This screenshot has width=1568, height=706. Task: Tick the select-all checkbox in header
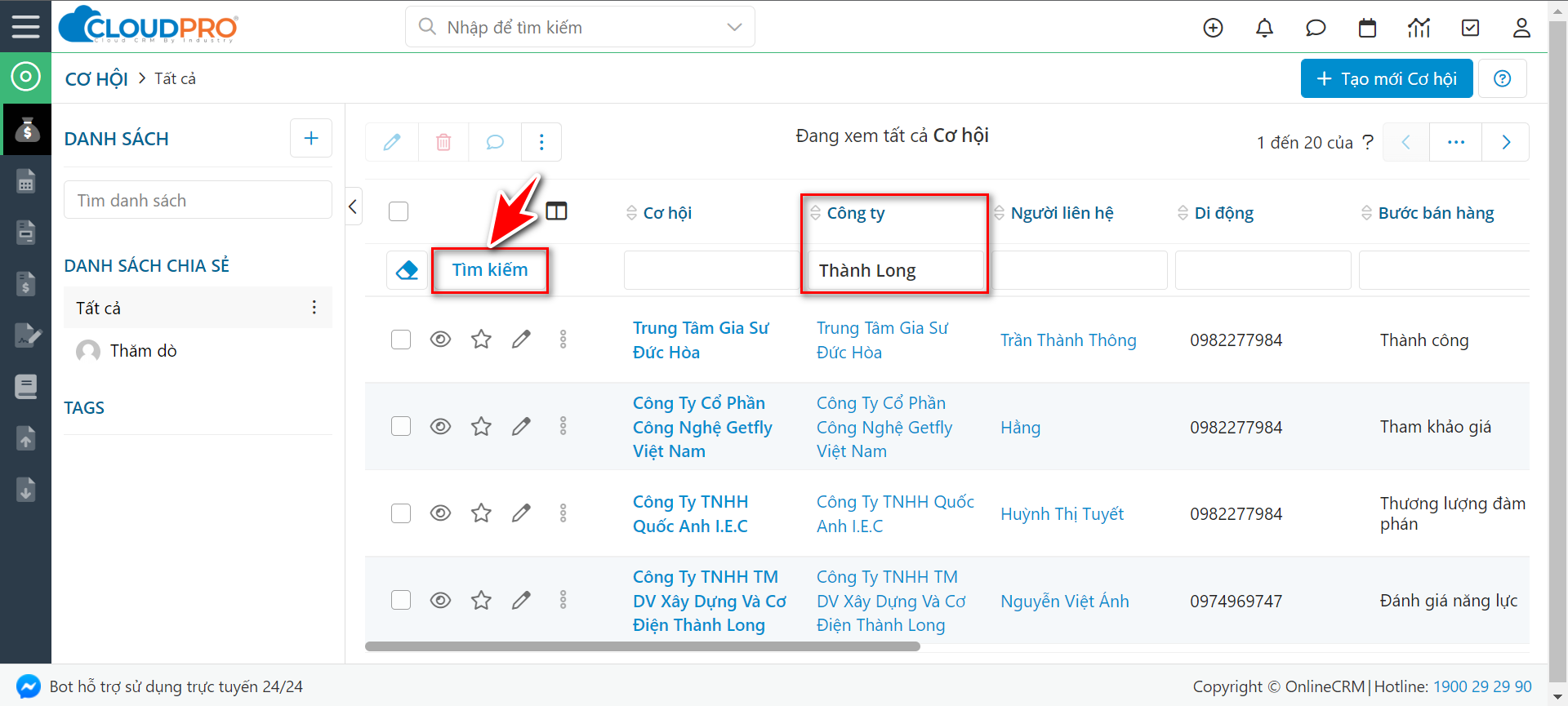point(399,211)
